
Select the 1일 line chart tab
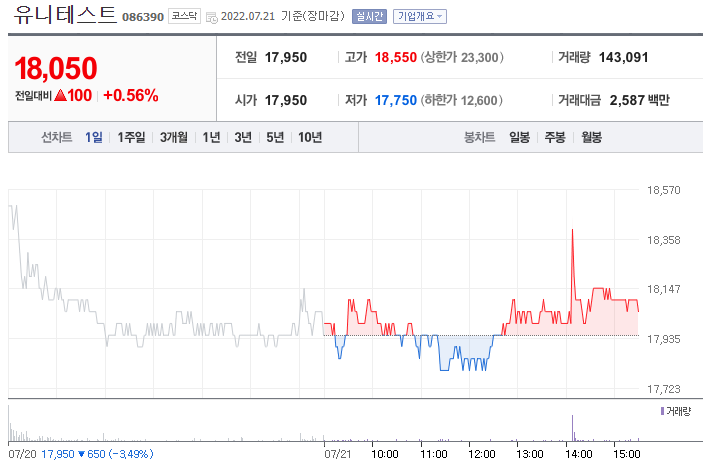(x=94, y=137)
